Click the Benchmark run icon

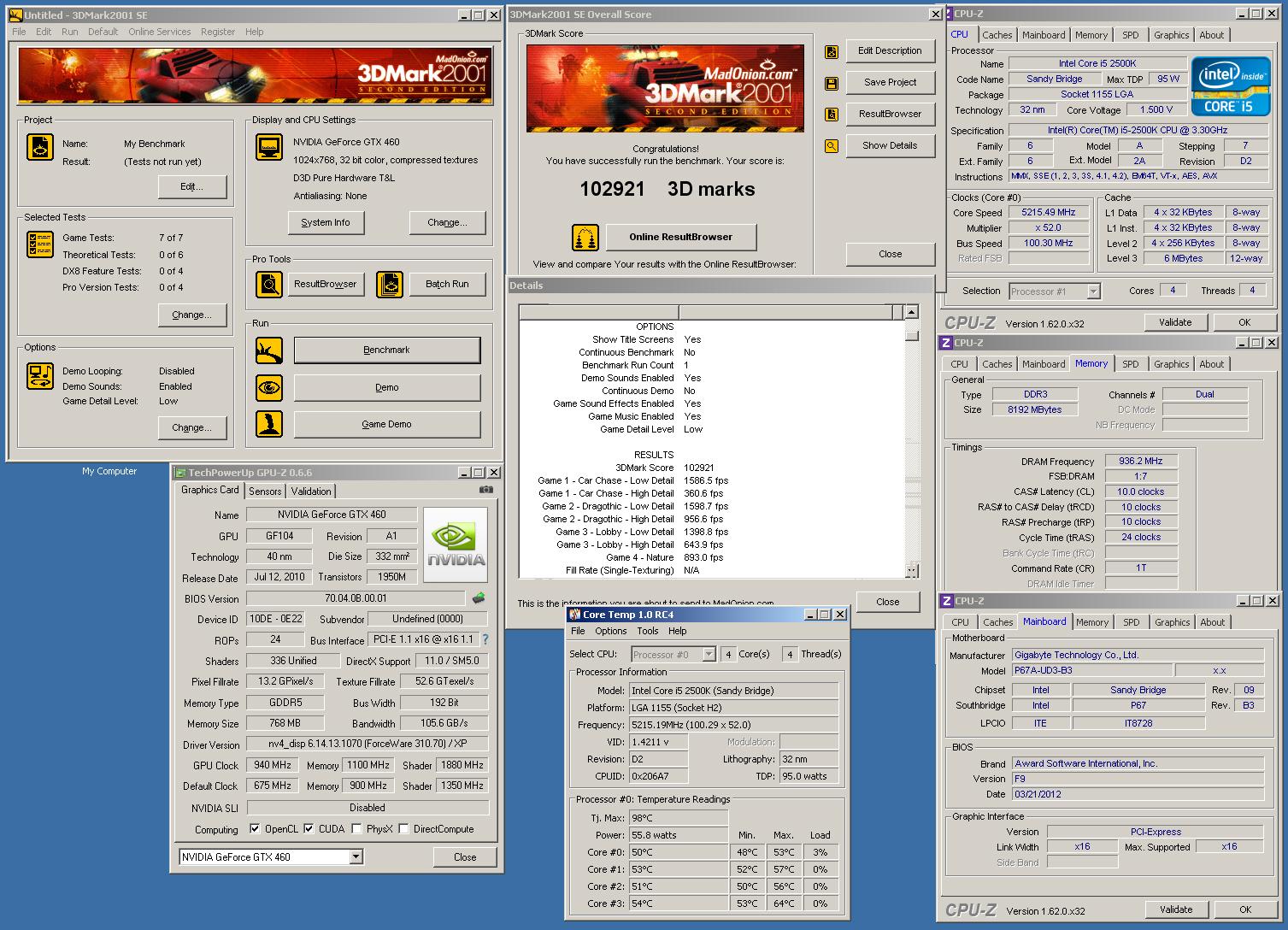tap(269, 350)
